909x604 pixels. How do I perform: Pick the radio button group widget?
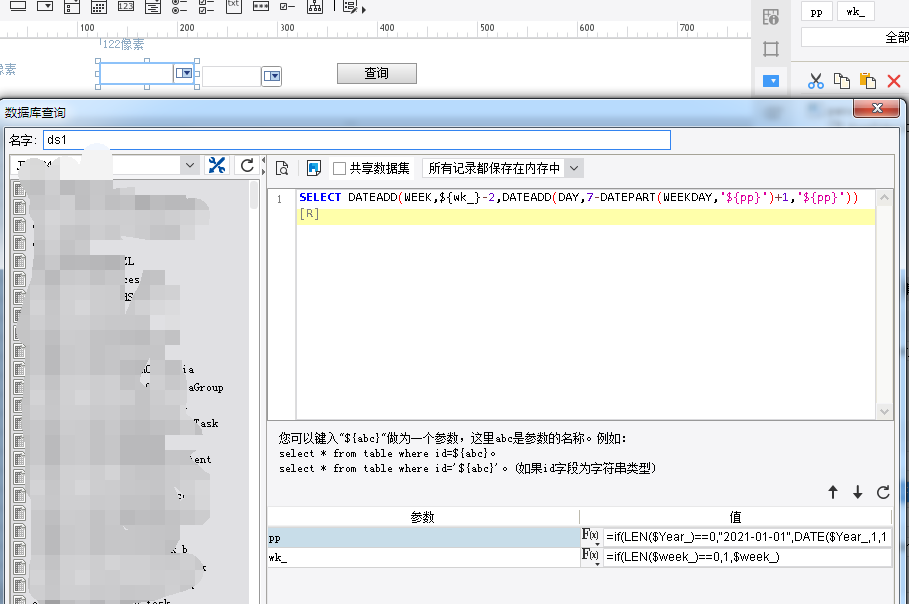(180, 6)
